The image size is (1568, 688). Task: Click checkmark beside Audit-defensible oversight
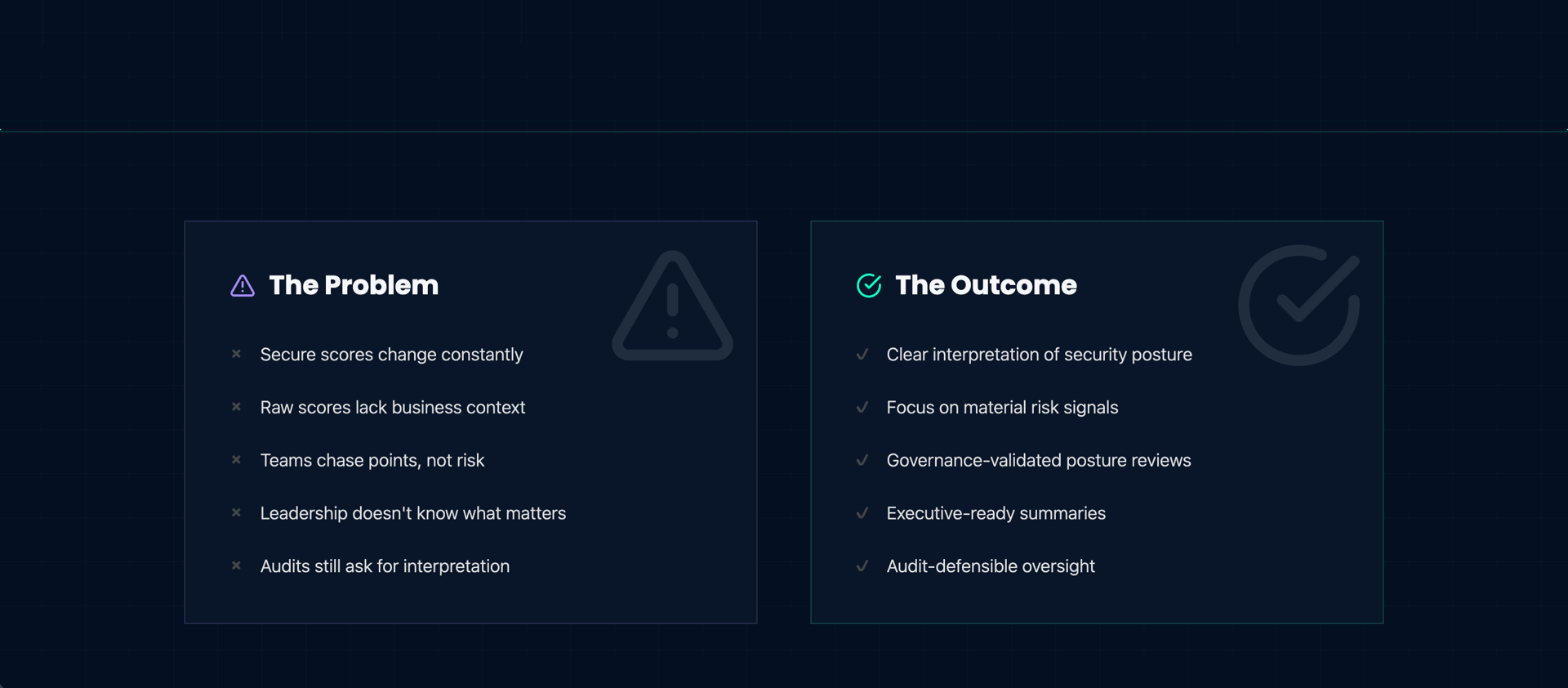tap(862, 565)
